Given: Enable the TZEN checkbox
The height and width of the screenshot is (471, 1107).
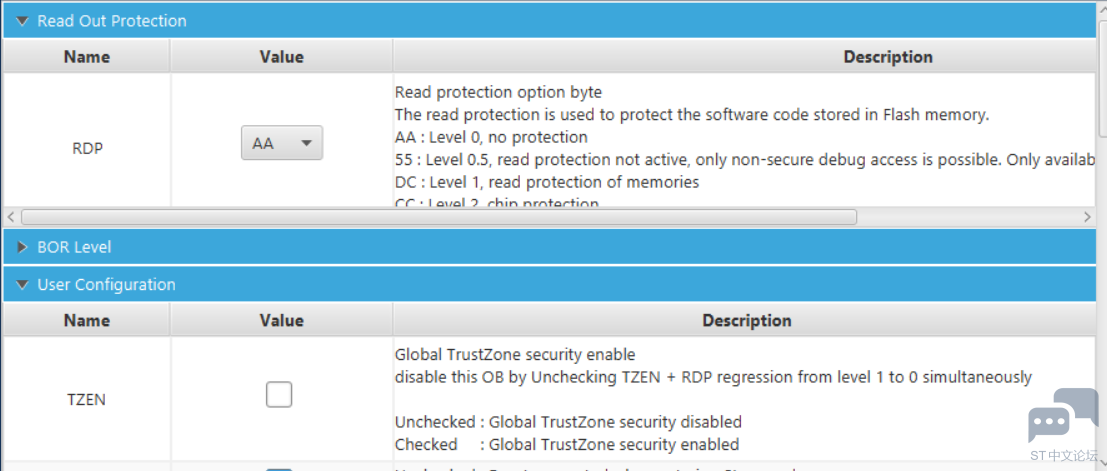Looking at the screenshot, I should pos(279,395).
